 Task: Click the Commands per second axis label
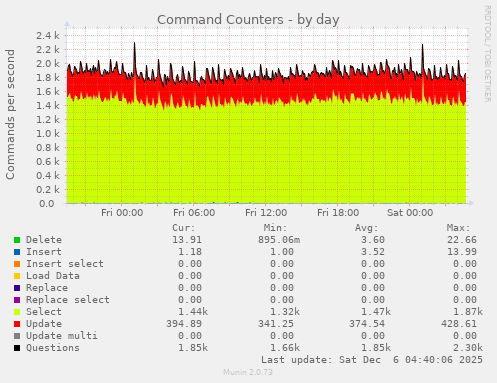tap(10, 114)
